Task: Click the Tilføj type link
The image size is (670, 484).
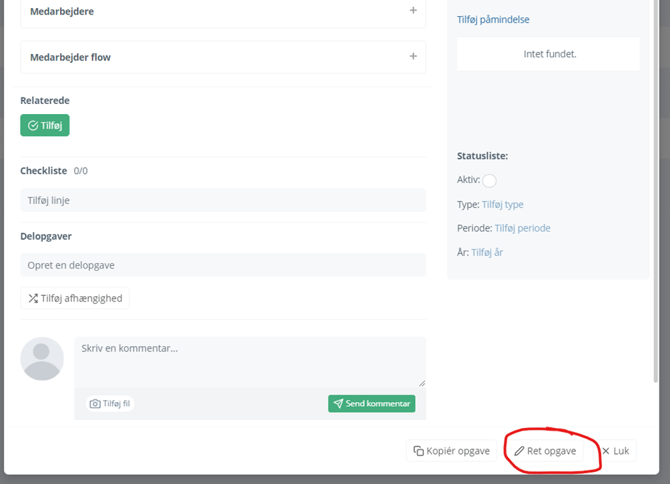Action: pyautogui.click(x=502, y=204)
